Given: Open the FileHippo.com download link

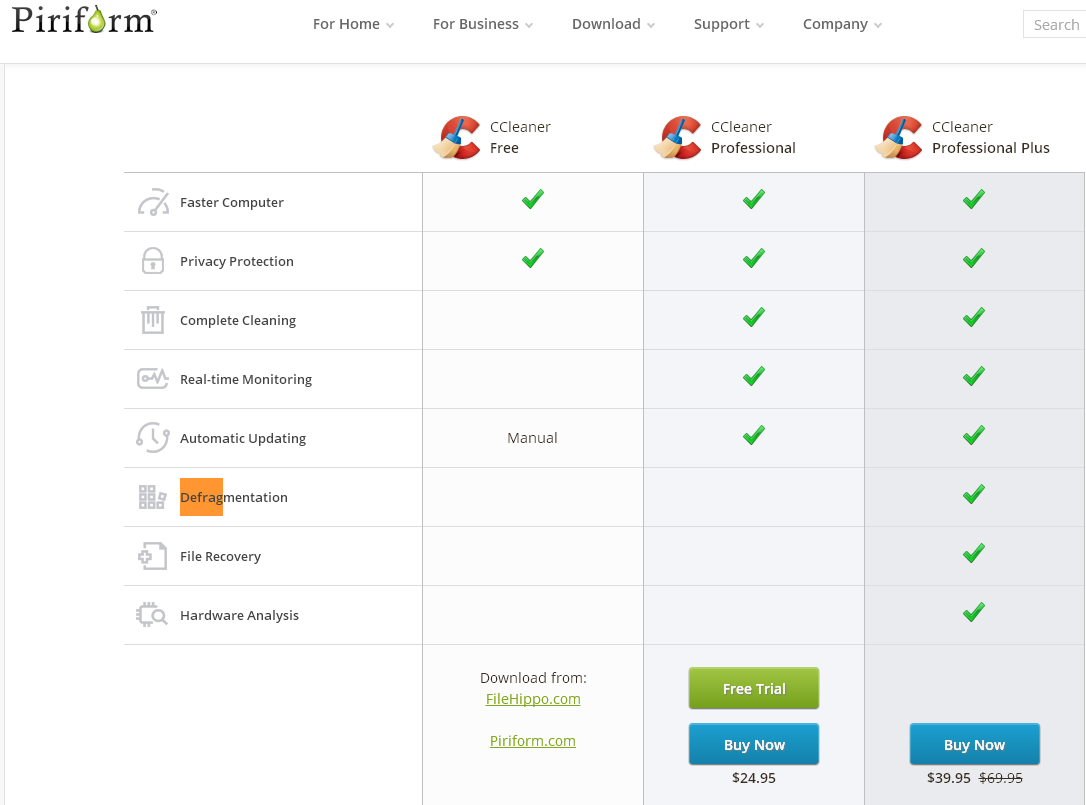Looking at the screenshot, I should [533, 699].
